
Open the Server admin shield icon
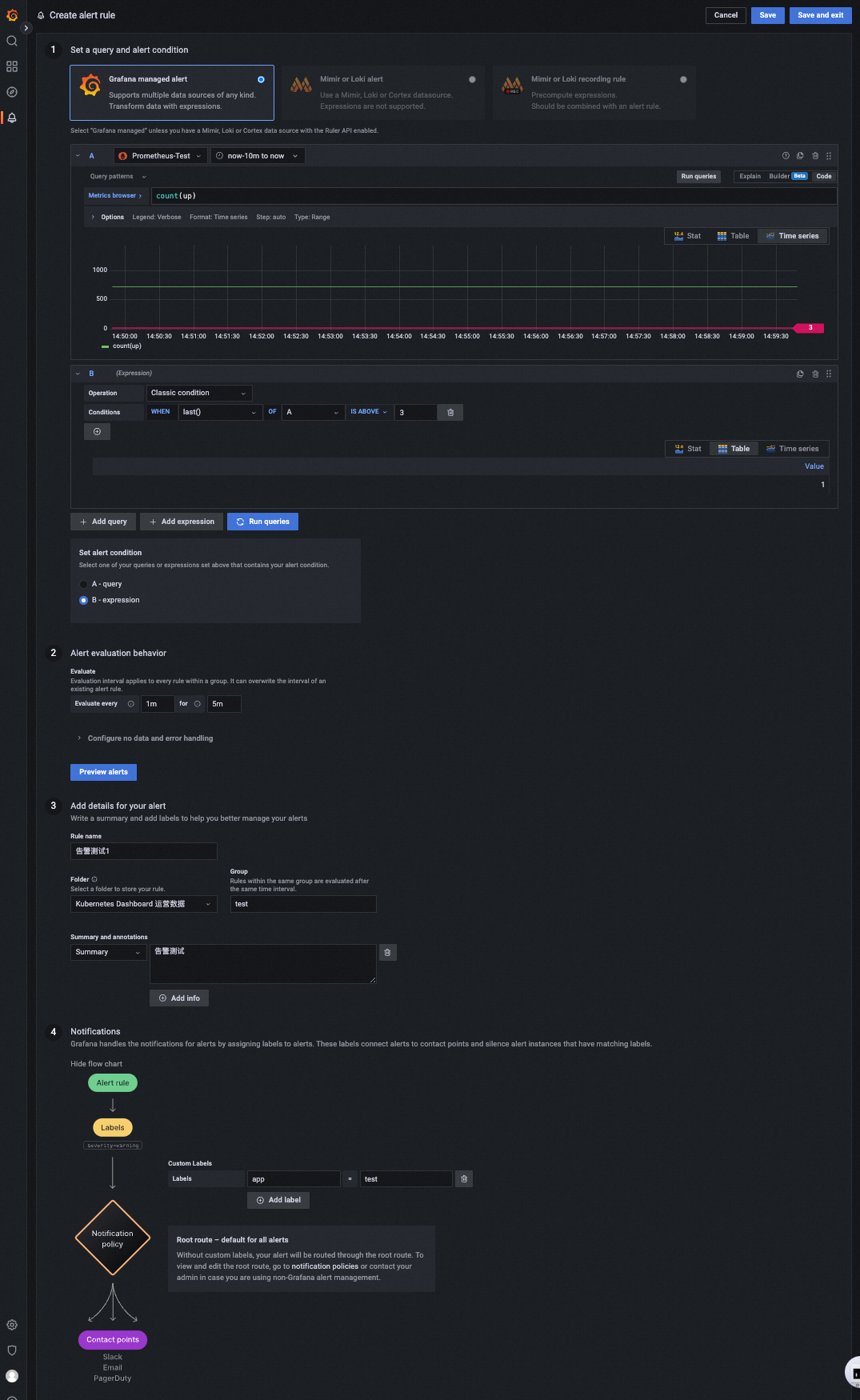(12, 1350)
